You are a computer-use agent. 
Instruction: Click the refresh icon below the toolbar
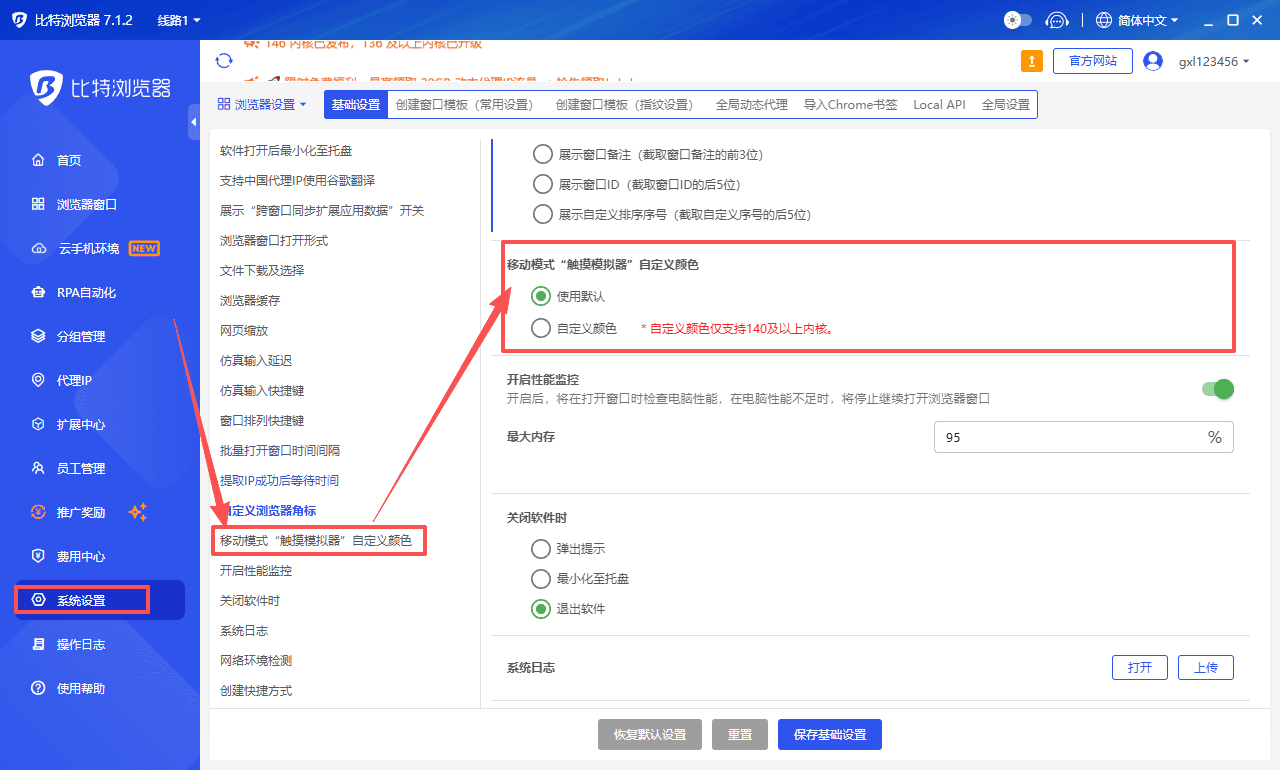[224, 60]
